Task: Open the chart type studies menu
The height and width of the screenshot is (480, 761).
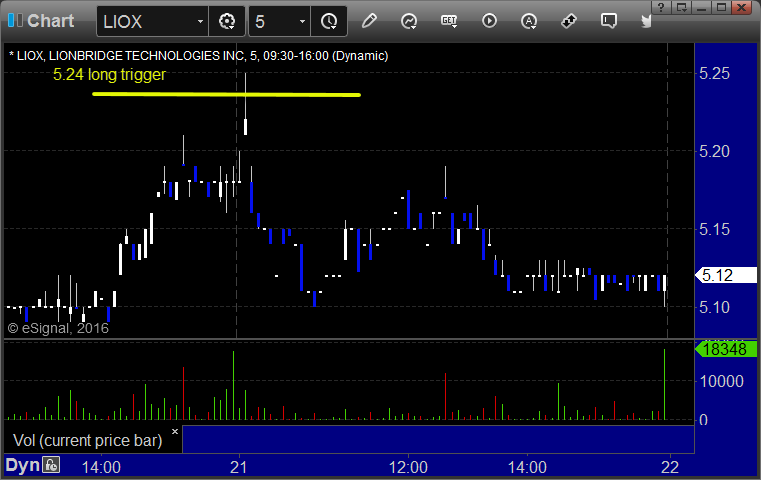Action: (x=409, y=21)
